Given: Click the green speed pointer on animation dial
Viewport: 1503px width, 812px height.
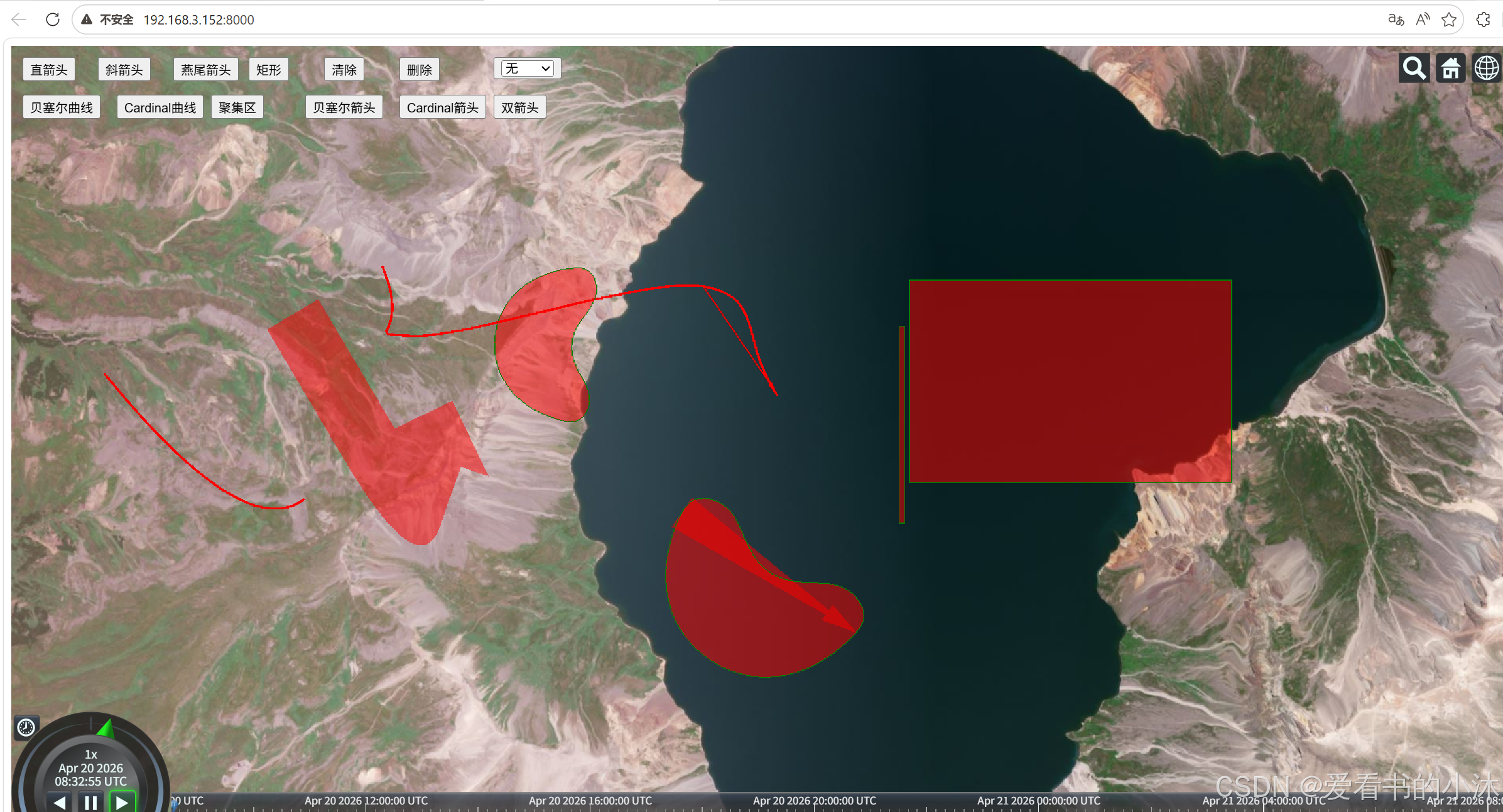Looking at the screenshot, I should [106, 728].
